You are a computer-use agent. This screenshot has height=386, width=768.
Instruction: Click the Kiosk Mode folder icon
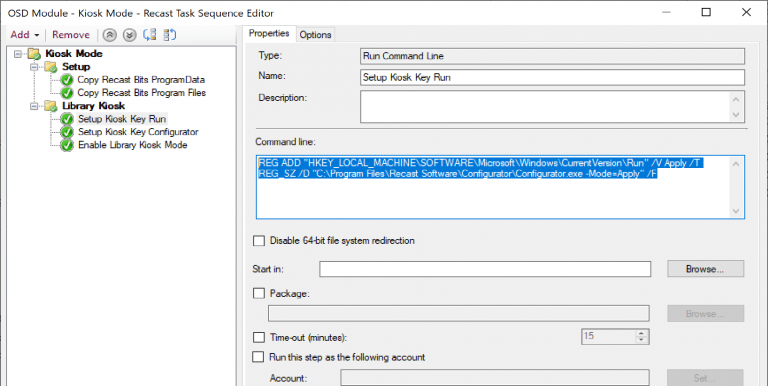(x=34, y=54)
